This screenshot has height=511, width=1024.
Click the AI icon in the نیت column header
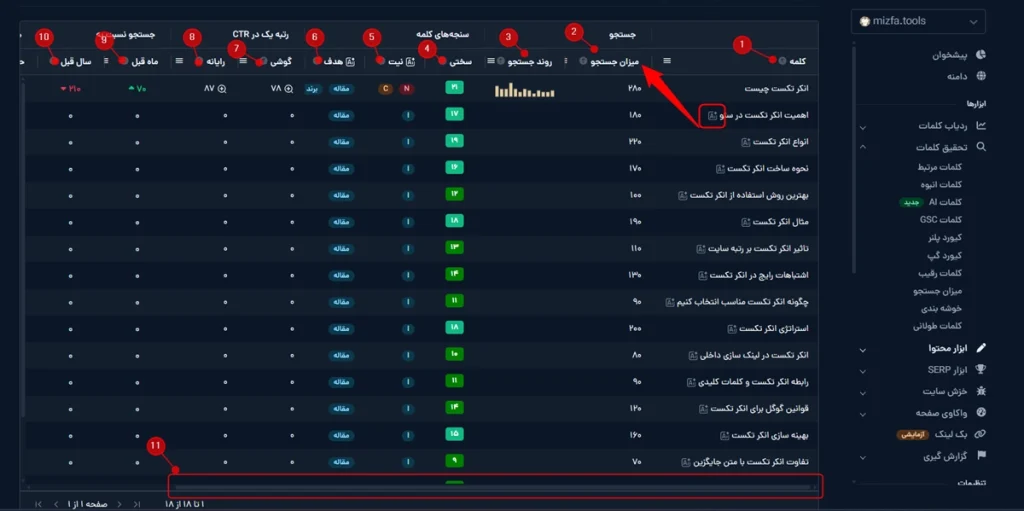[411, 61]
